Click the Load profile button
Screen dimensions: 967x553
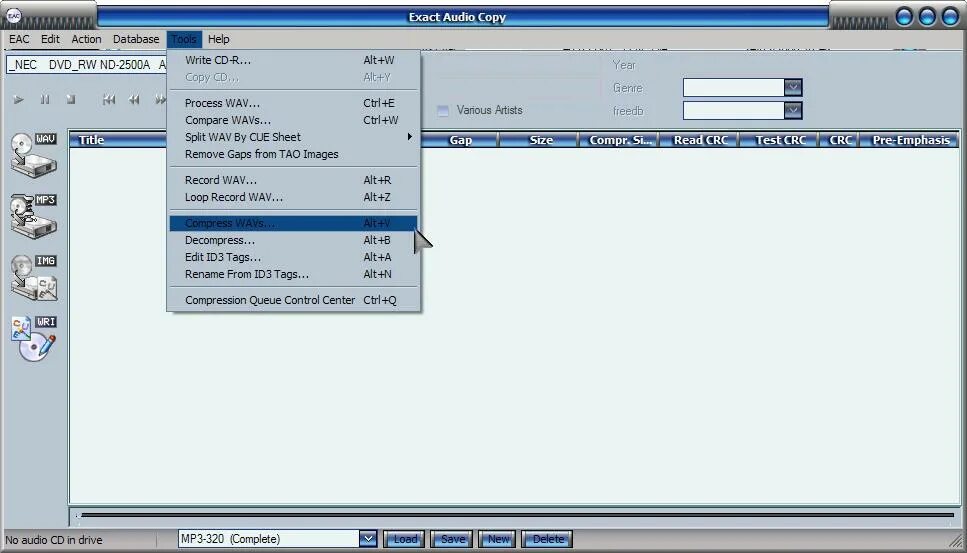click(405, 539)
